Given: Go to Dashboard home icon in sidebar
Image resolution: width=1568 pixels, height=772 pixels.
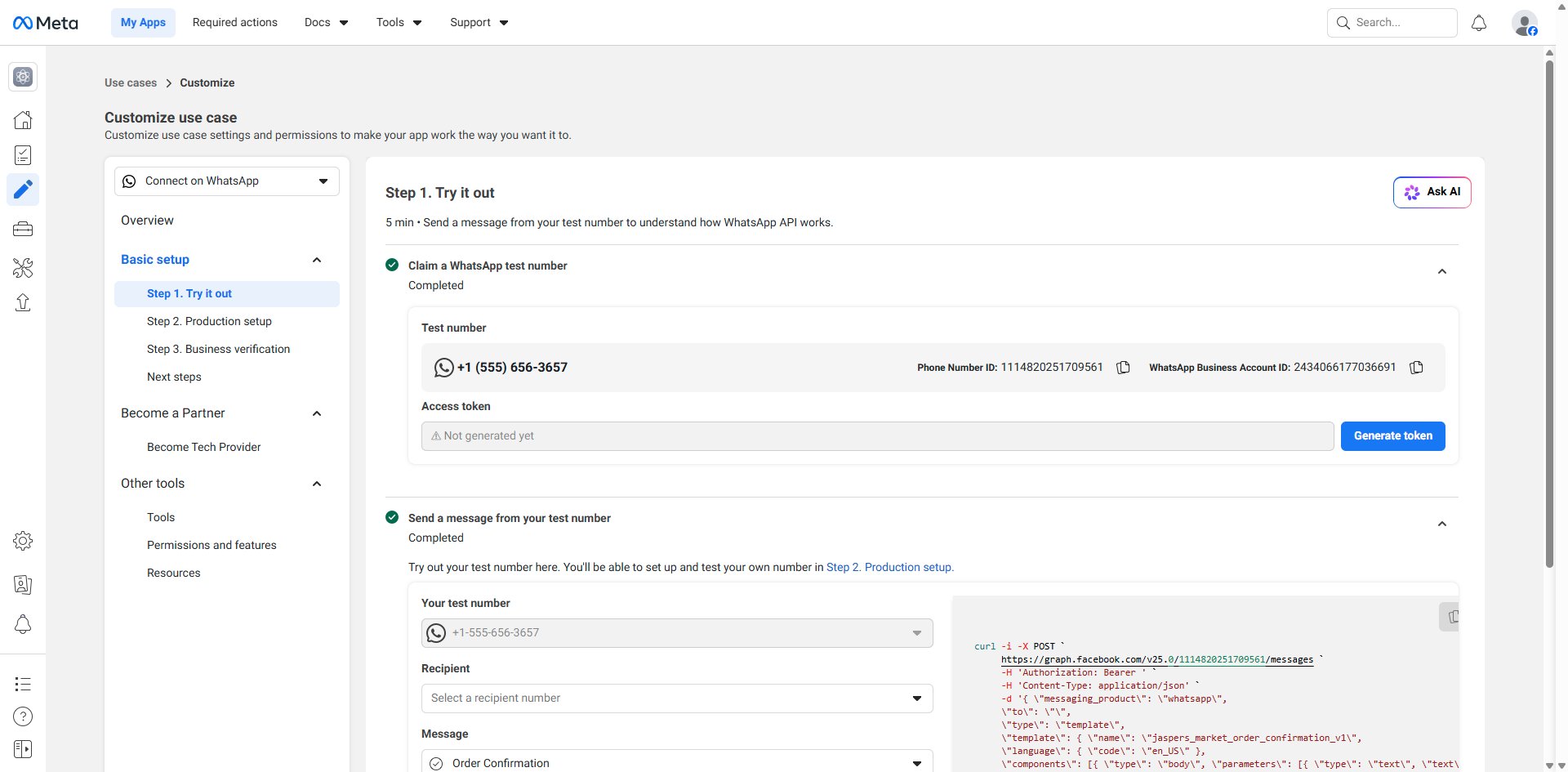Looking at the screenshot, I should click(x=23, y=120).
